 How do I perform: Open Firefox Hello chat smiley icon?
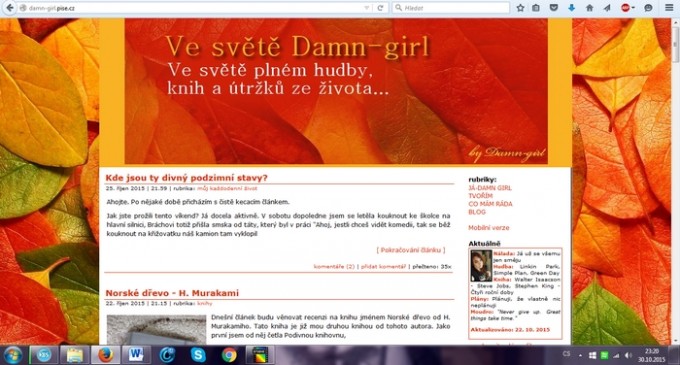click(x=648, y=8)
